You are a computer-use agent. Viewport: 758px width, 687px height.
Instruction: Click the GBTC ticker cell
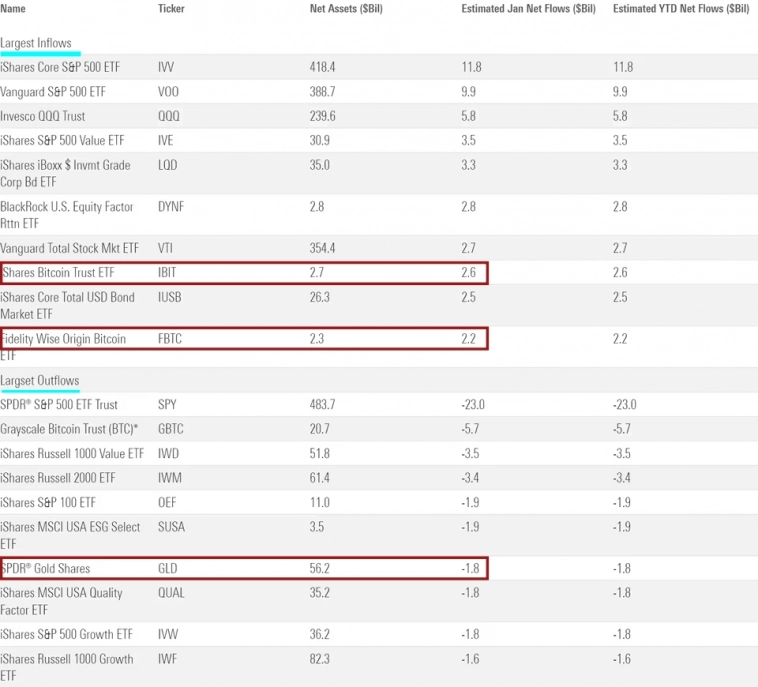[x=171, y=429]
